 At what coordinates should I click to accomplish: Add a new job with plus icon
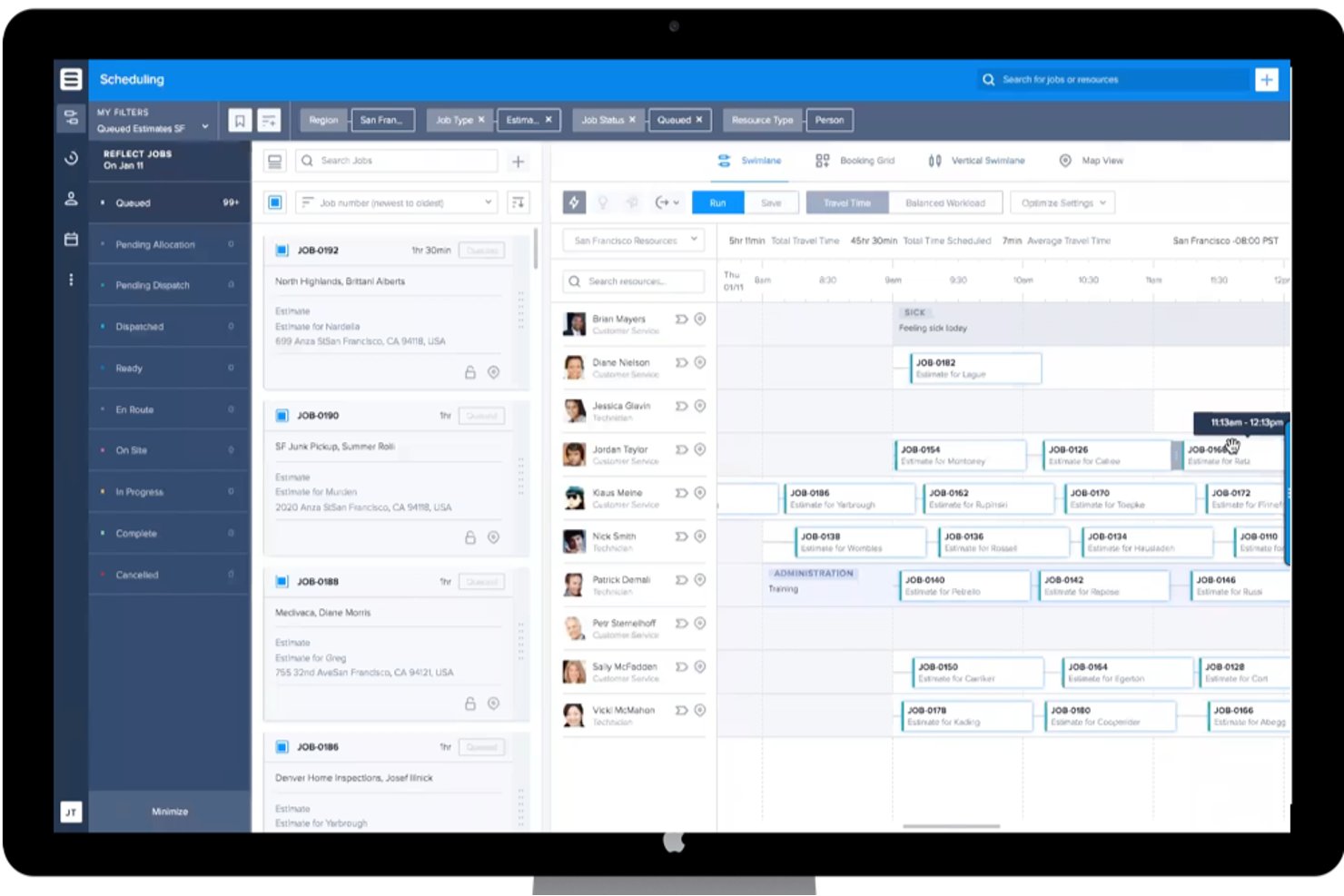pyautogui.click(x=518, y=161)
